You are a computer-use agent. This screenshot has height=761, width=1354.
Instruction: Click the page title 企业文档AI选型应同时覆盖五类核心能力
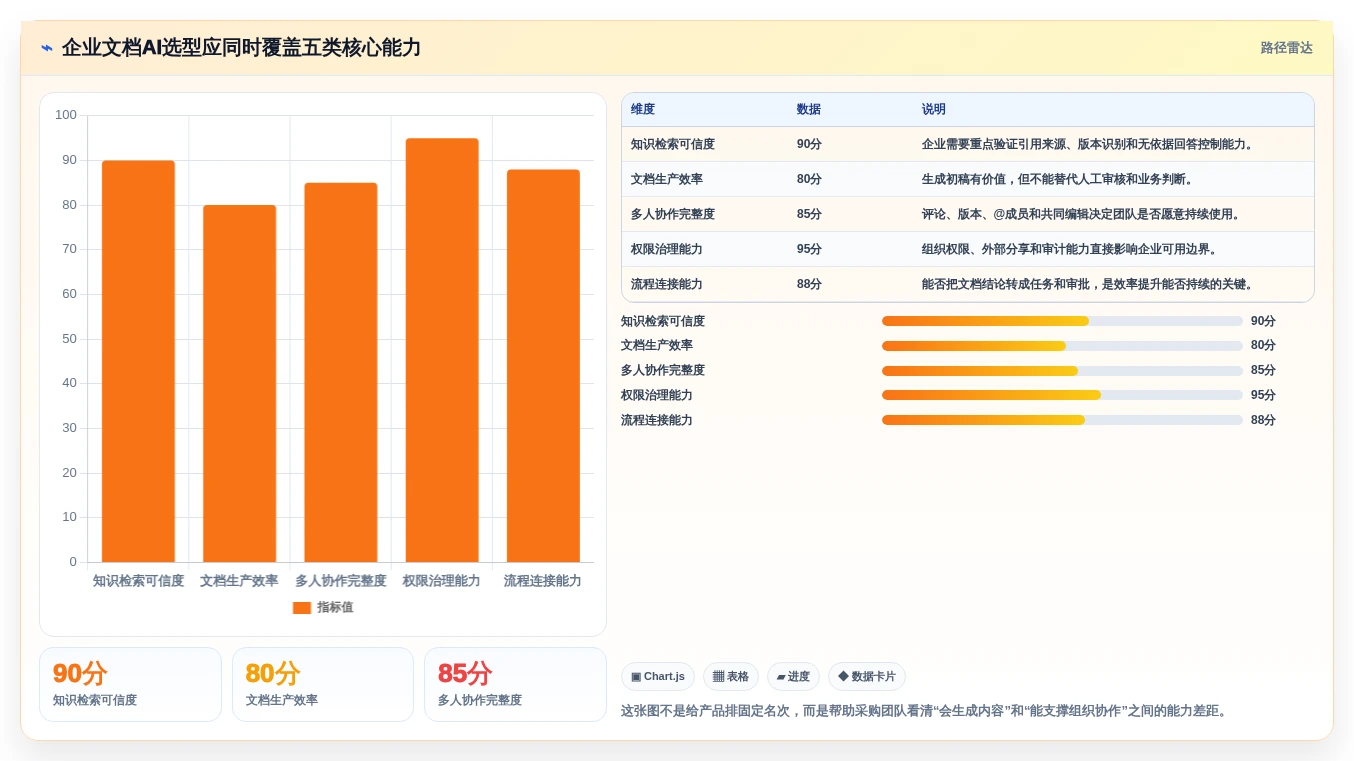tap(241, 47)
